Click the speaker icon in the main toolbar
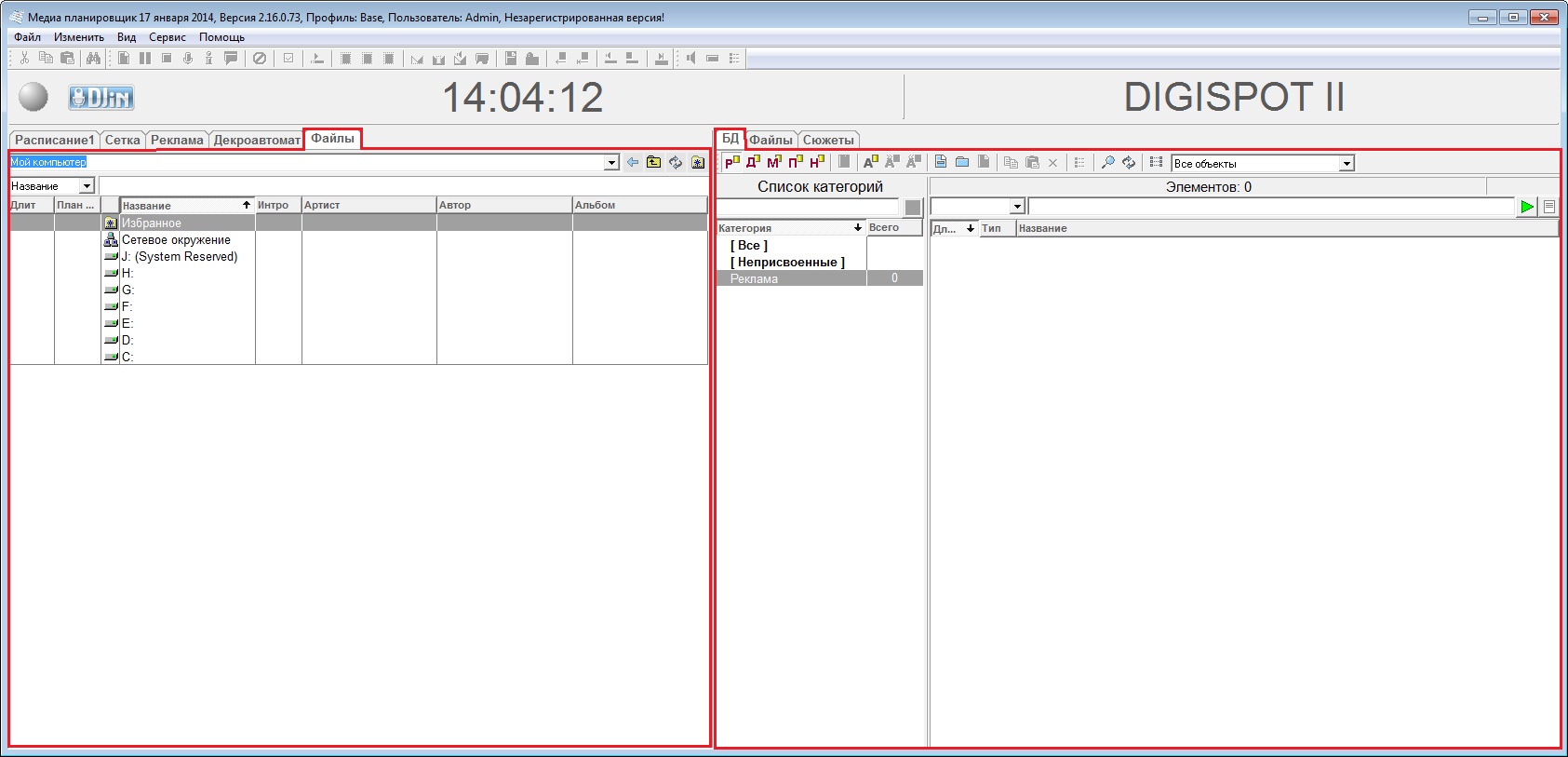Image resolution: width=1568 pixels, height=757 pixels. pos(690,58)
